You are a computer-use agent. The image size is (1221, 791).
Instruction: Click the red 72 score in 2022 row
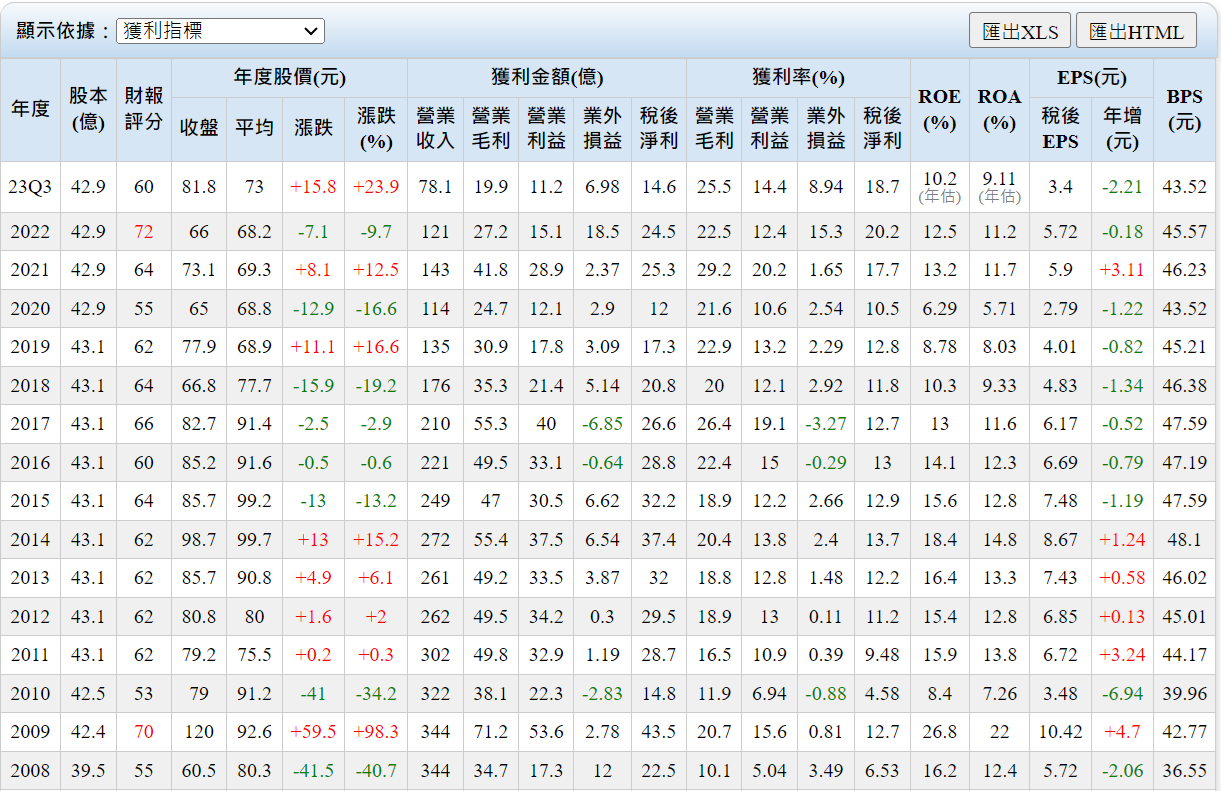(143, 232)
